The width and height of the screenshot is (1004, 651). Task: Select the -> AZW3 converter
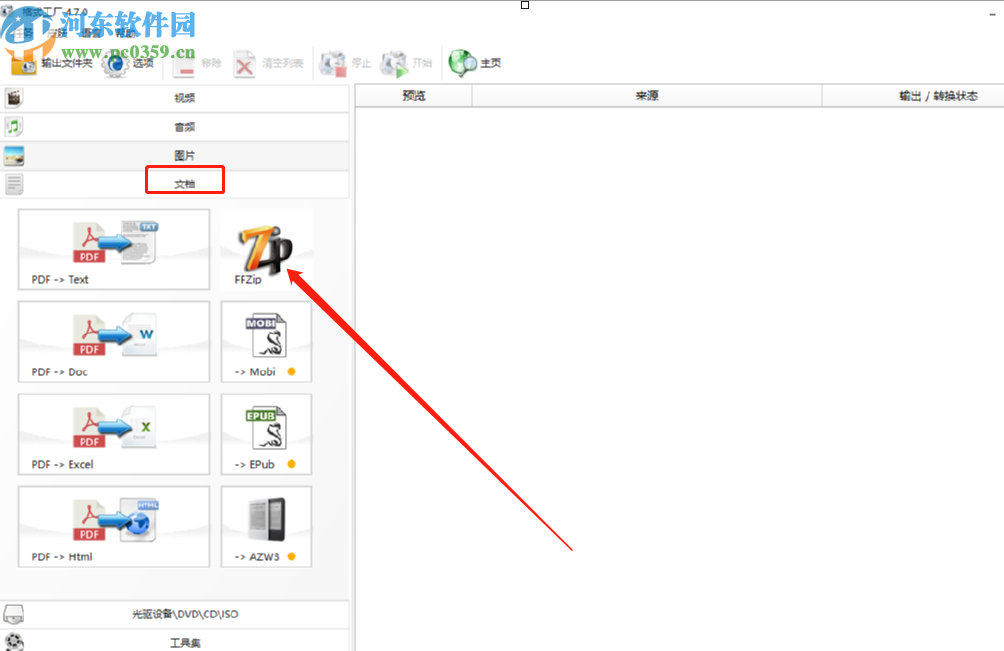(x=266, y=526)
